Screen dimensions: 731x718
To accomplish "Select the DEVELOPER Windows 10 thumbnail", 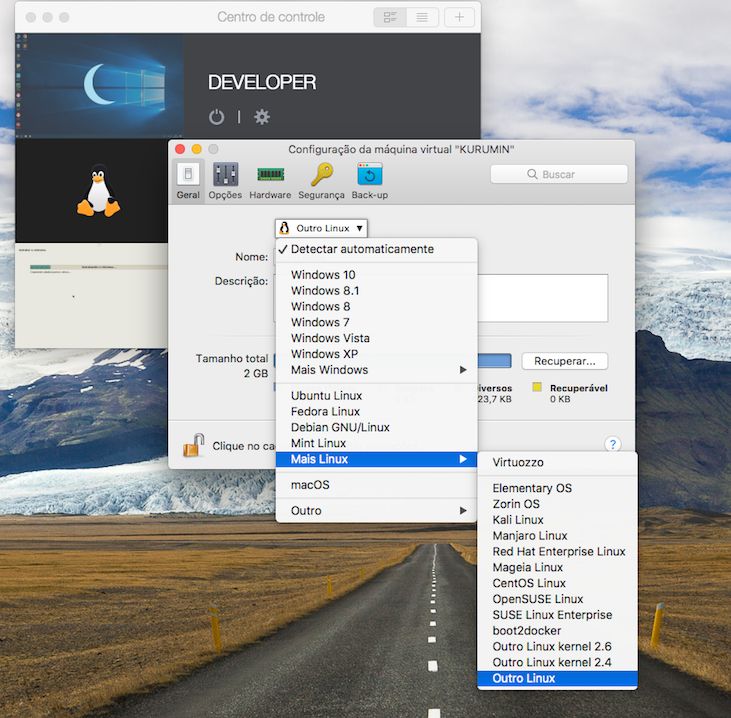I will coord(99,85).
